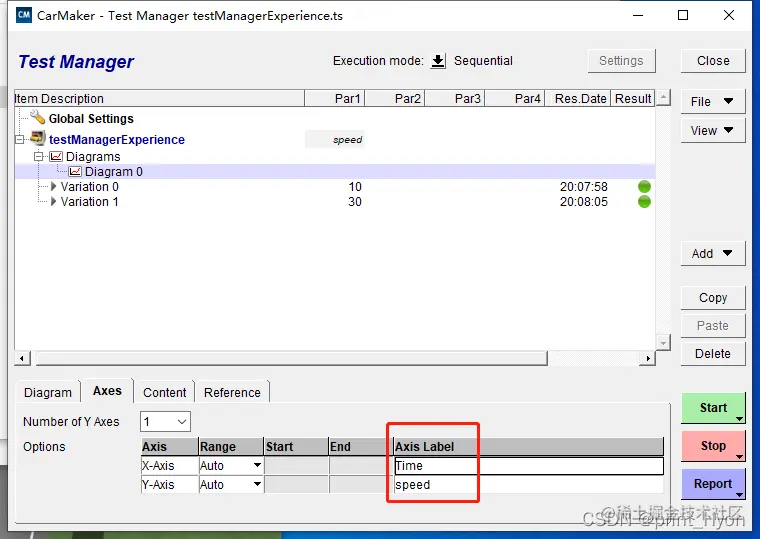
Task: Click the horizontal scrollbar thumb of the test list
Action: [x=292, y=358]
